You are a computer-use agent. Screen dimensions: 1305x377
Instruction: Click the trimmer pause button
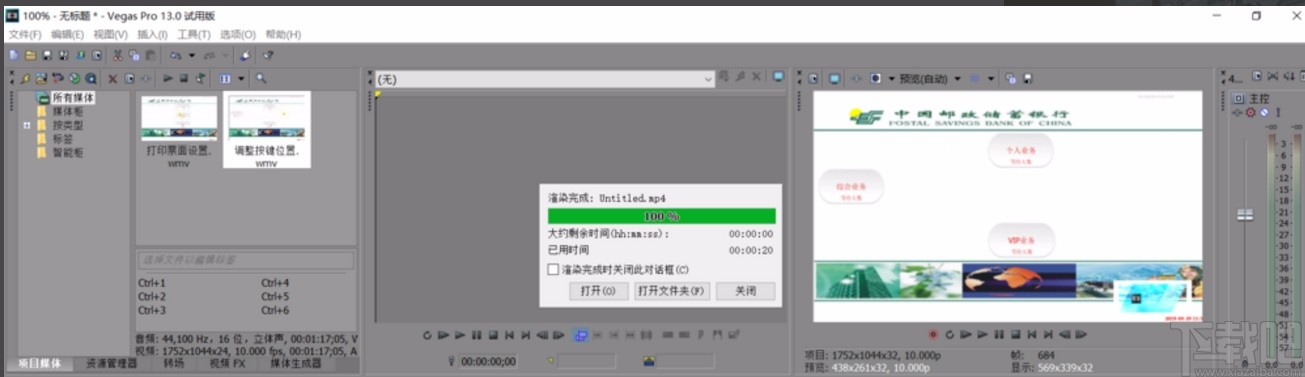coord(476,335)
